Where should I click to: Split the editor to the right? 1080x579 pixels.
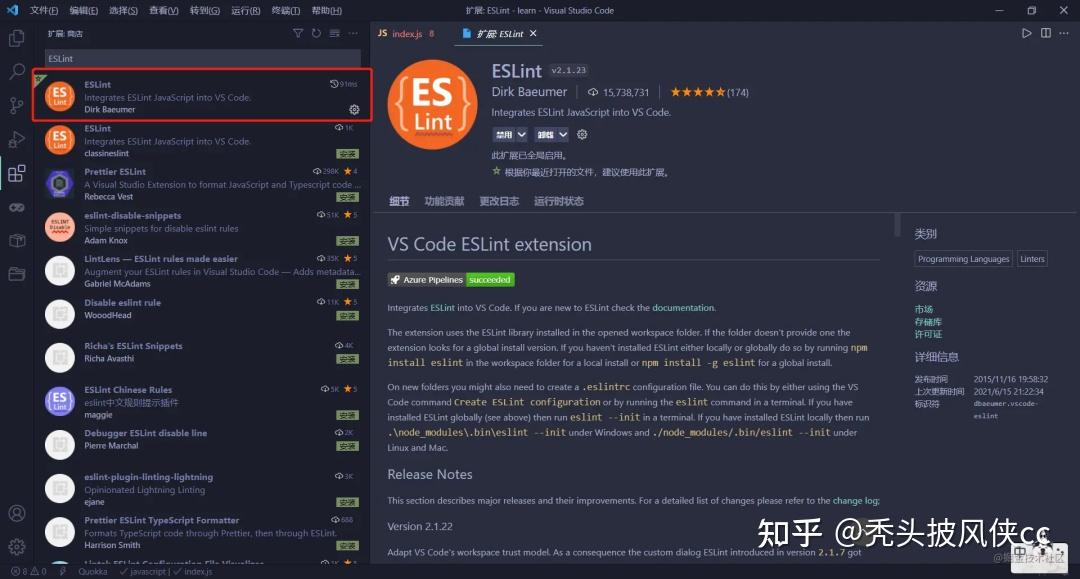[x=1046, y=33]
